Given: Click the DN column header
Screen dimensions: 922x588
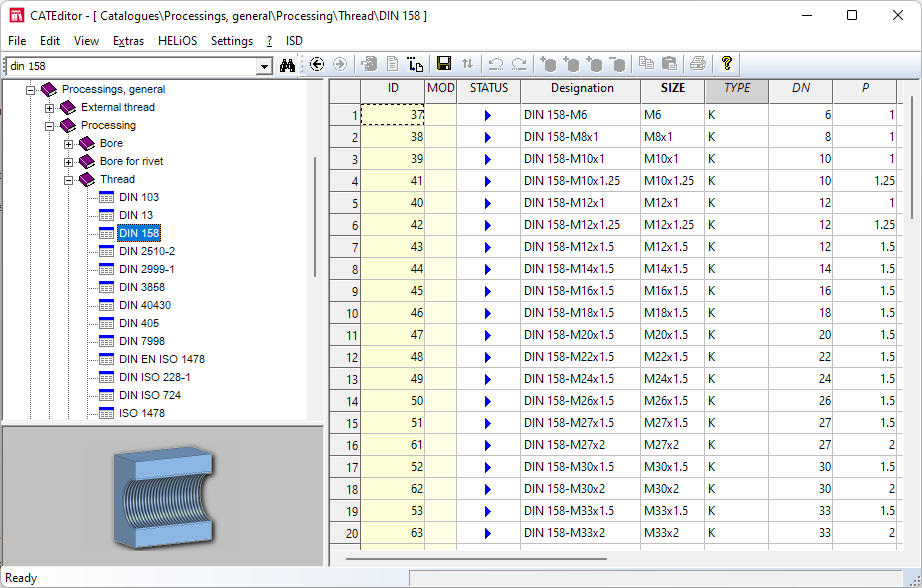Looking at the screenshot, I should 801,91.
